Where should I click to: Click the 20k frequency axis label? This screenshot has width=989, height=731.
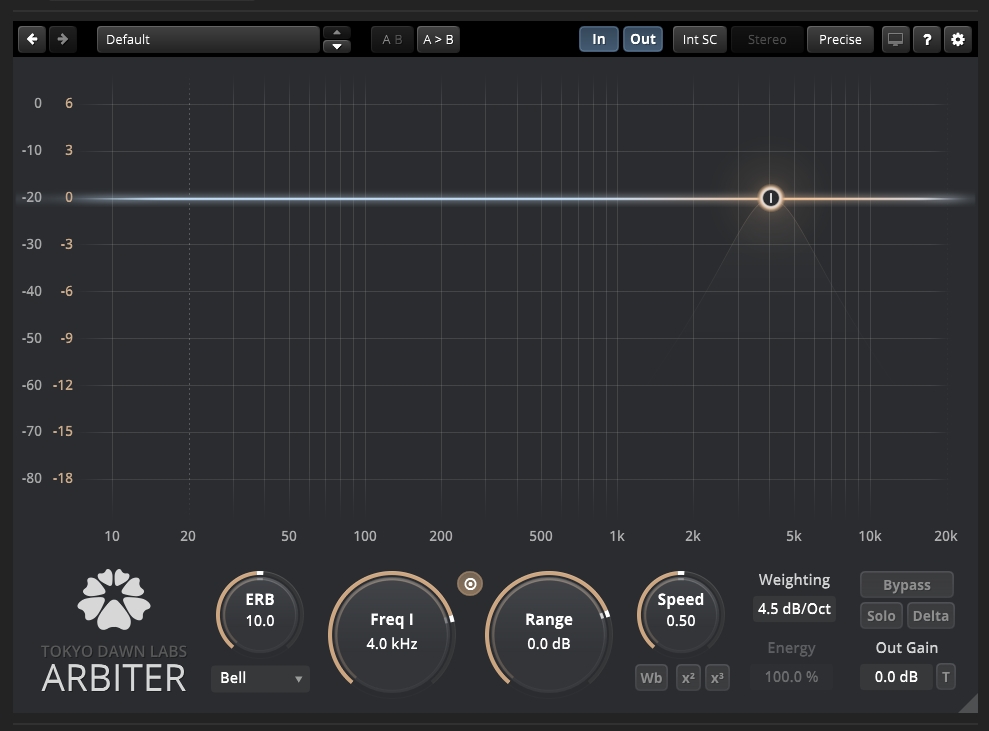point(945,536)
